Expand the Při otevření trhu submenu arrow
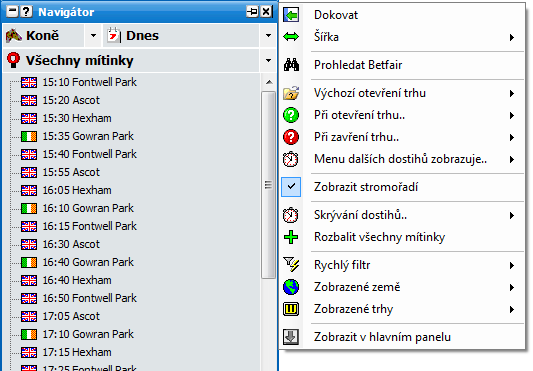This screenshot has width=533, height=371. coord(512,115)
